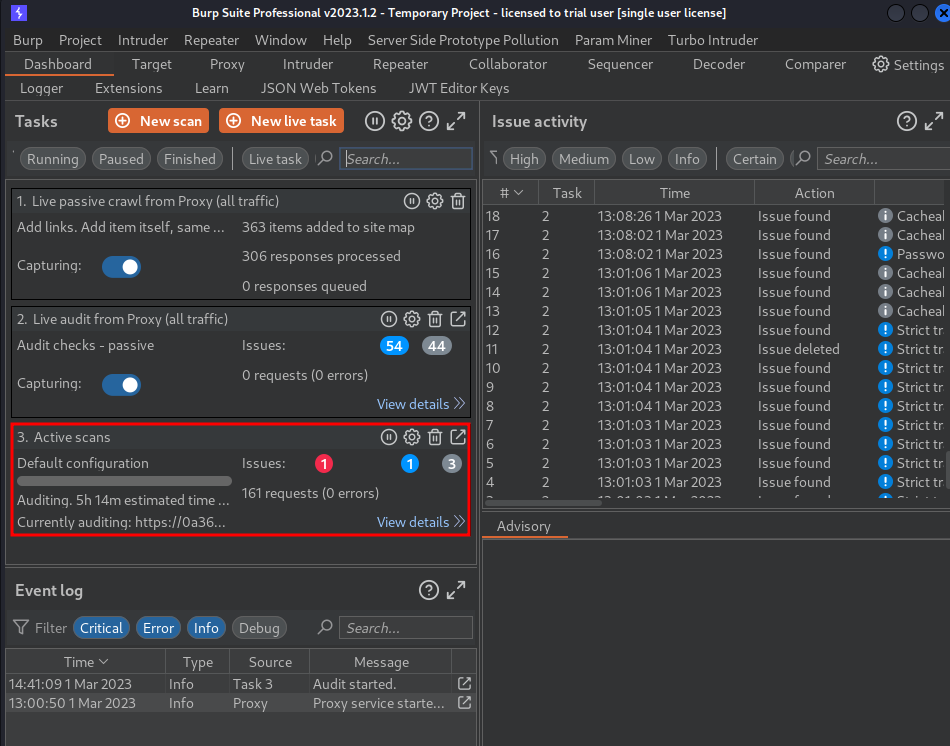The width and height of the screenshot is (950, 746).
Task: Toggle the Paused tasks filter
Action: tap(121, 159)
